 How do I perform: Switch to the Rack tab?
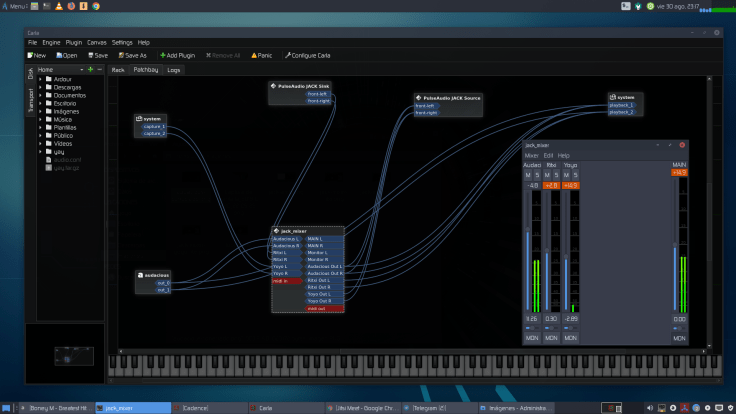click(118, 70)
